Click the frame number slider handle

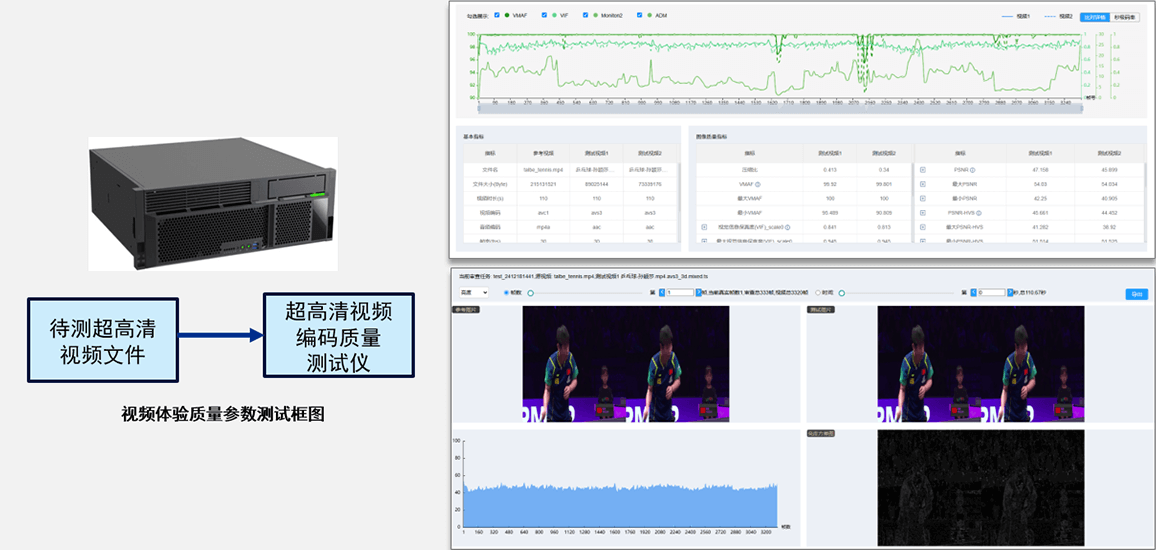(530, 293)
